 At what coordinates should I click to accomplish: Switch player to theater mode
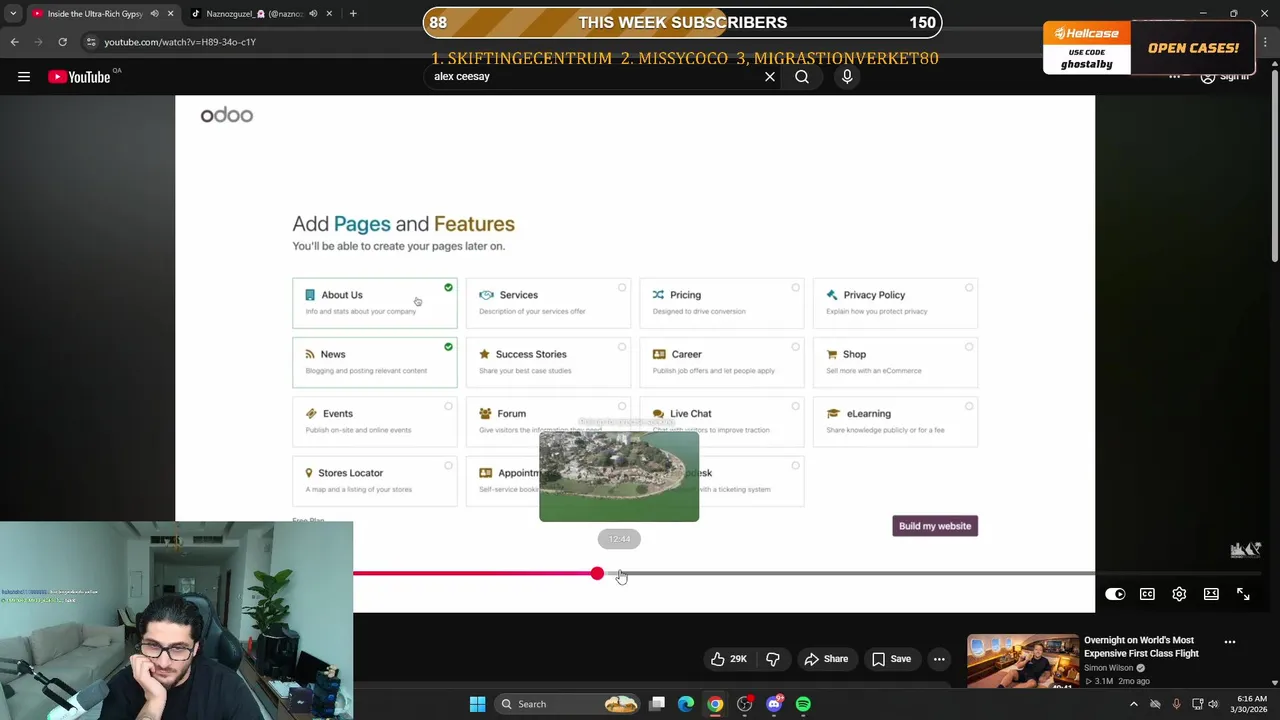pos(1211,594)
